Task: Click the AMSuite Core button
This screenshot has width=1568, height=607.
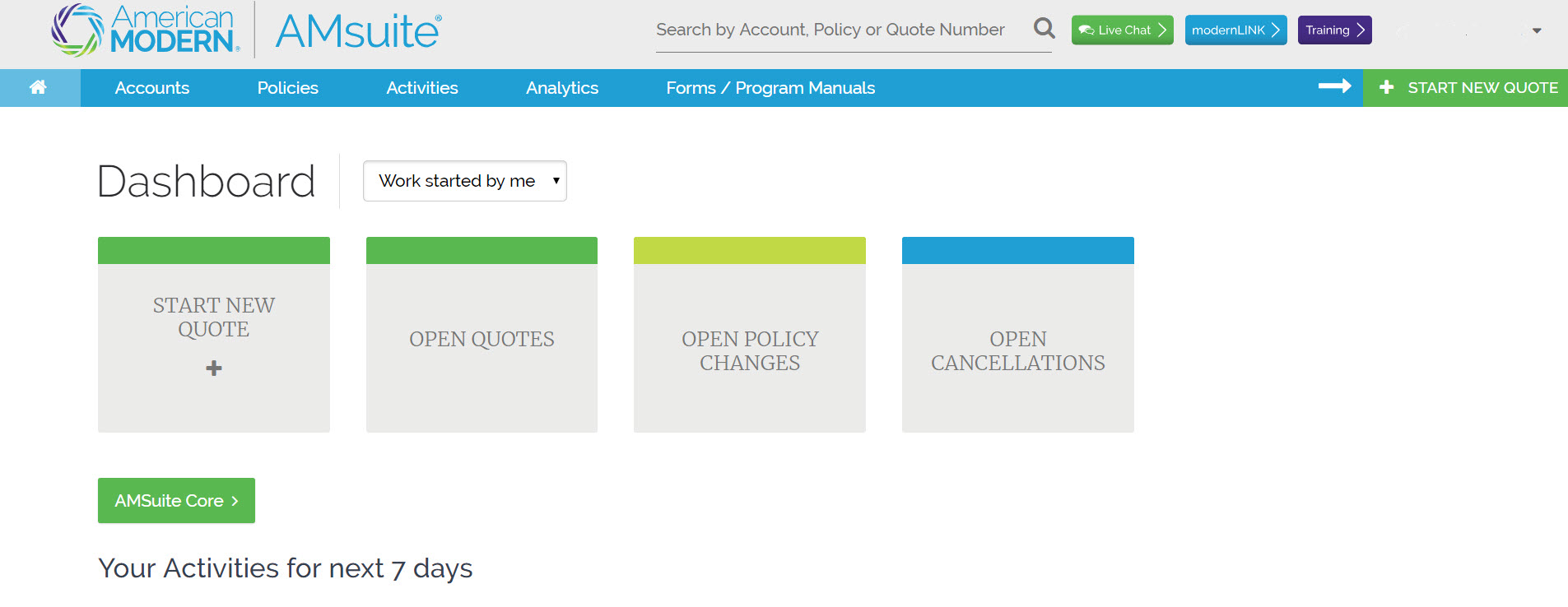Action: (x=176, y=501)
